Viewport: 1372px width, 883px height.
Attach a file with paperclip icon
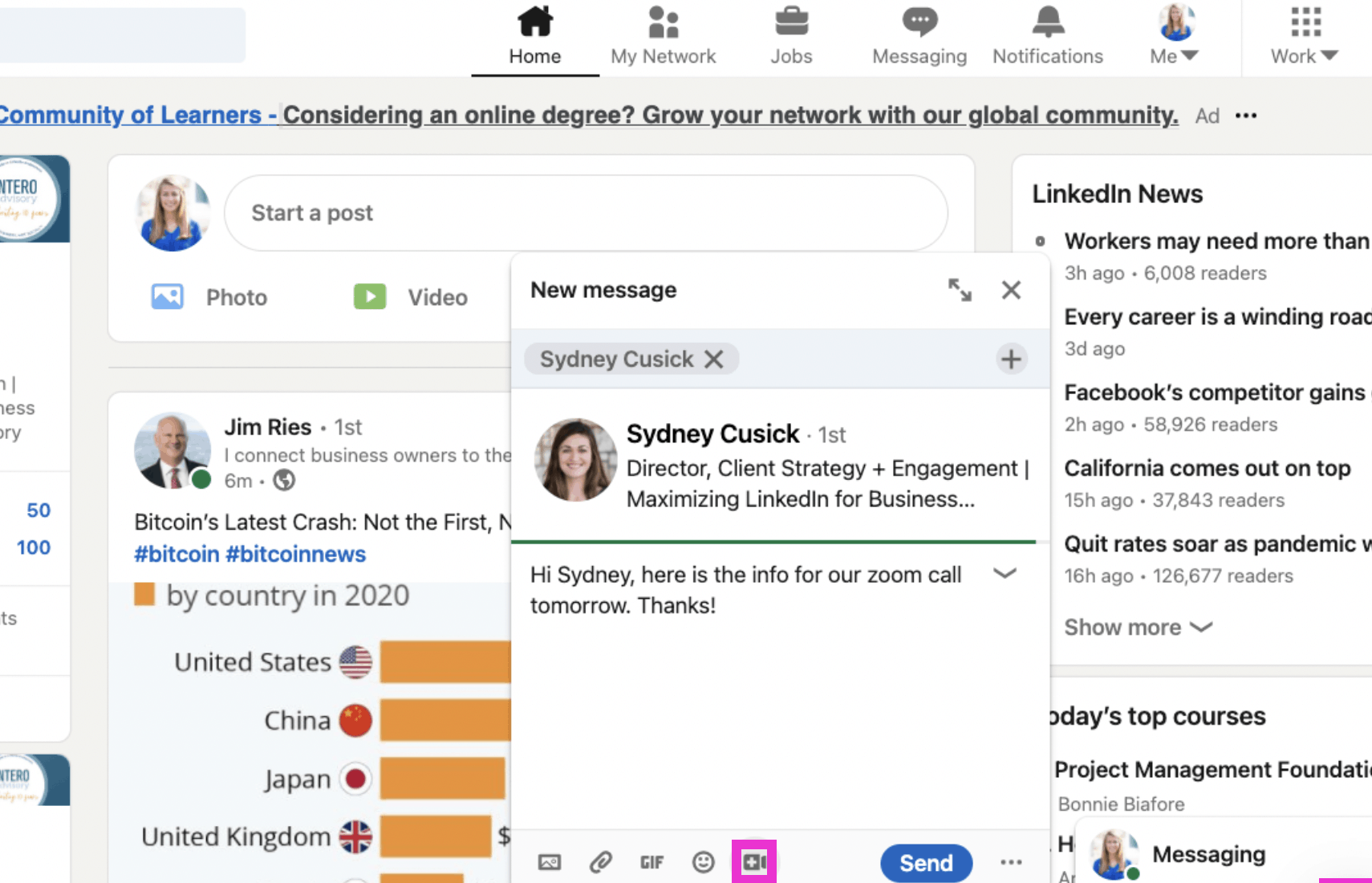click(x=601, y=862)
